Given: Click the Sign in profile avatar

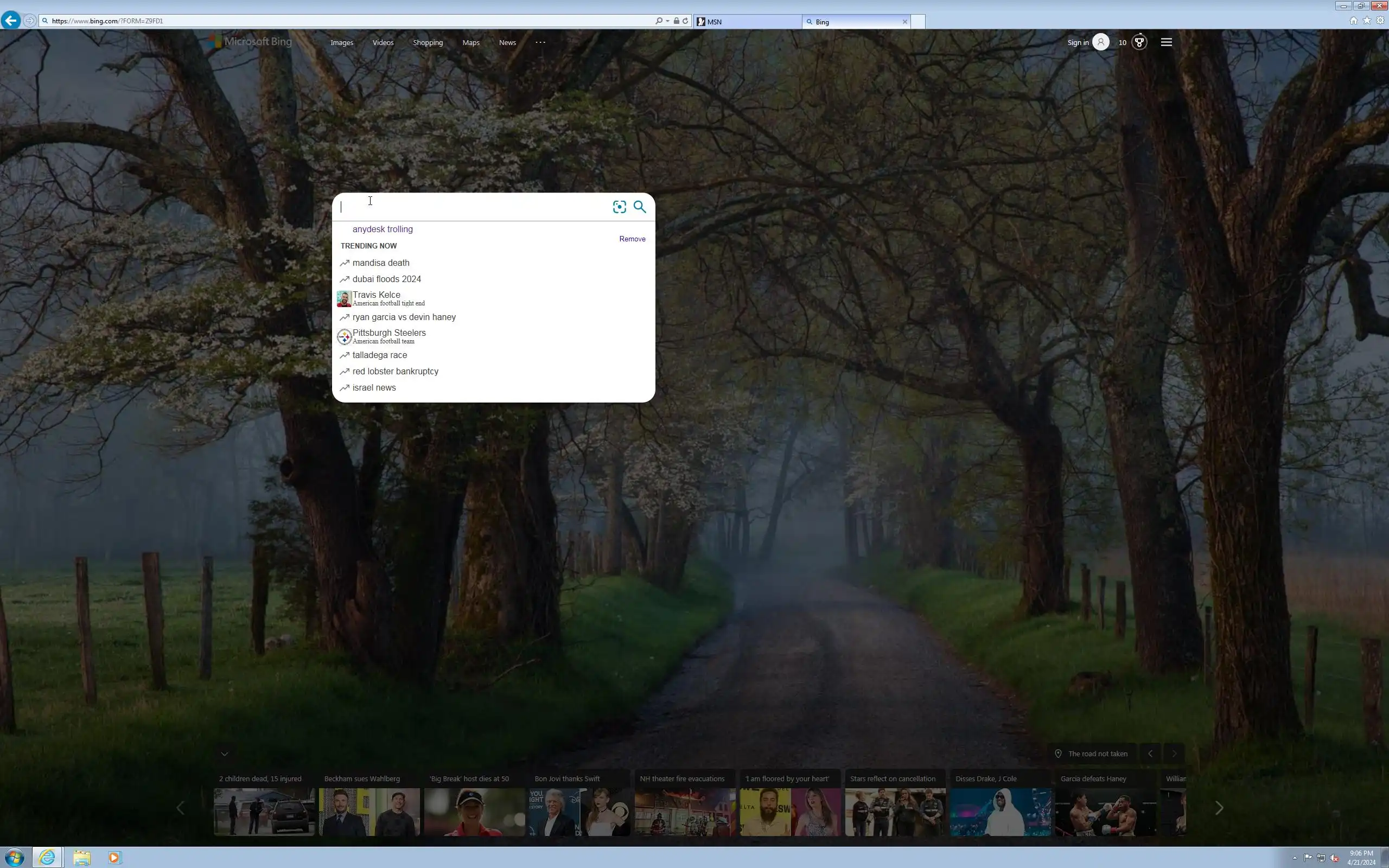Looking at the screenshot, I should [x=1100, y=42].
